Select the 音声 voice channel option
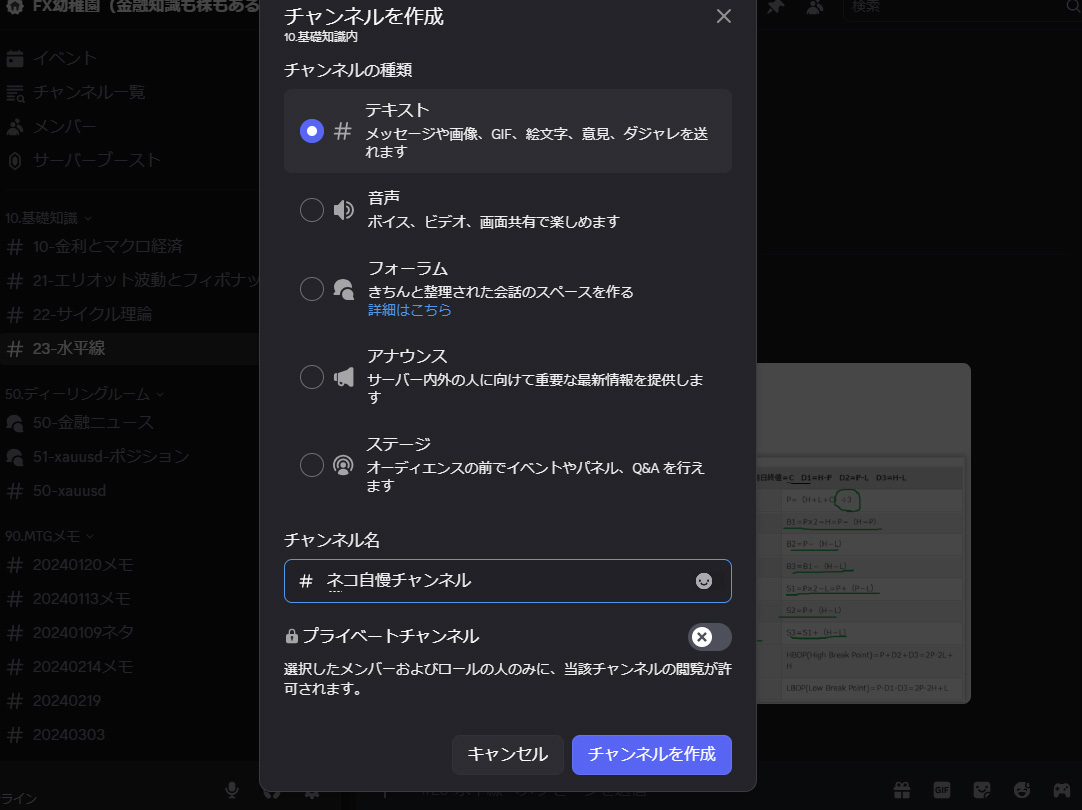Viewport: 1082px width, 810px height. pyautogui.click(x=312, y=209)
